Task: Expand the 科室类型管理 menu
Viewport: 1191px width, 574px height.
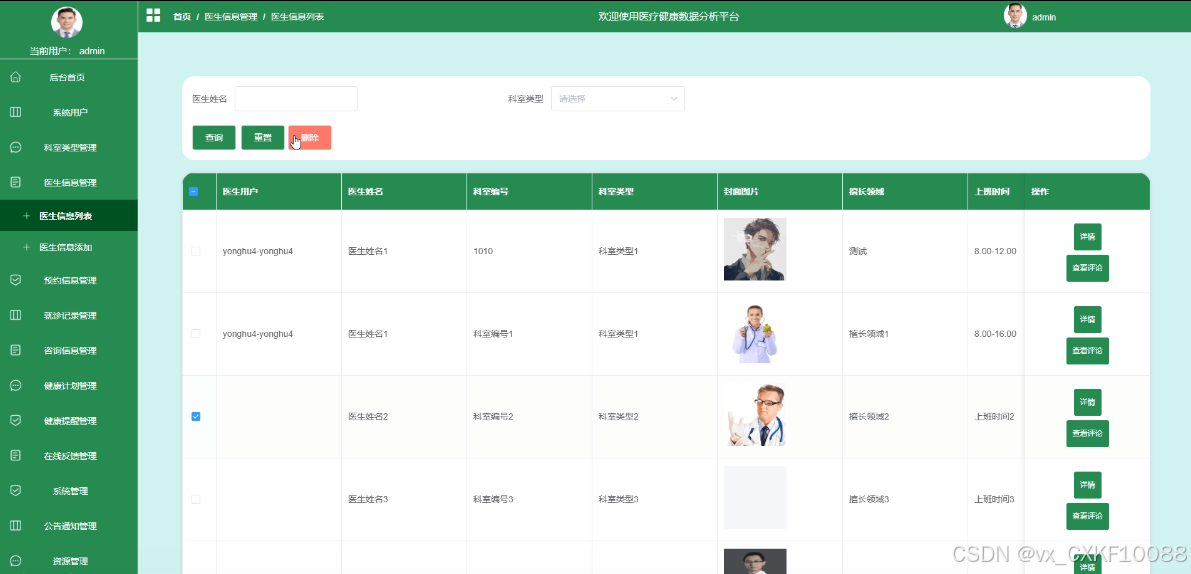Action: pyautogui.click(x=69, y=147)
